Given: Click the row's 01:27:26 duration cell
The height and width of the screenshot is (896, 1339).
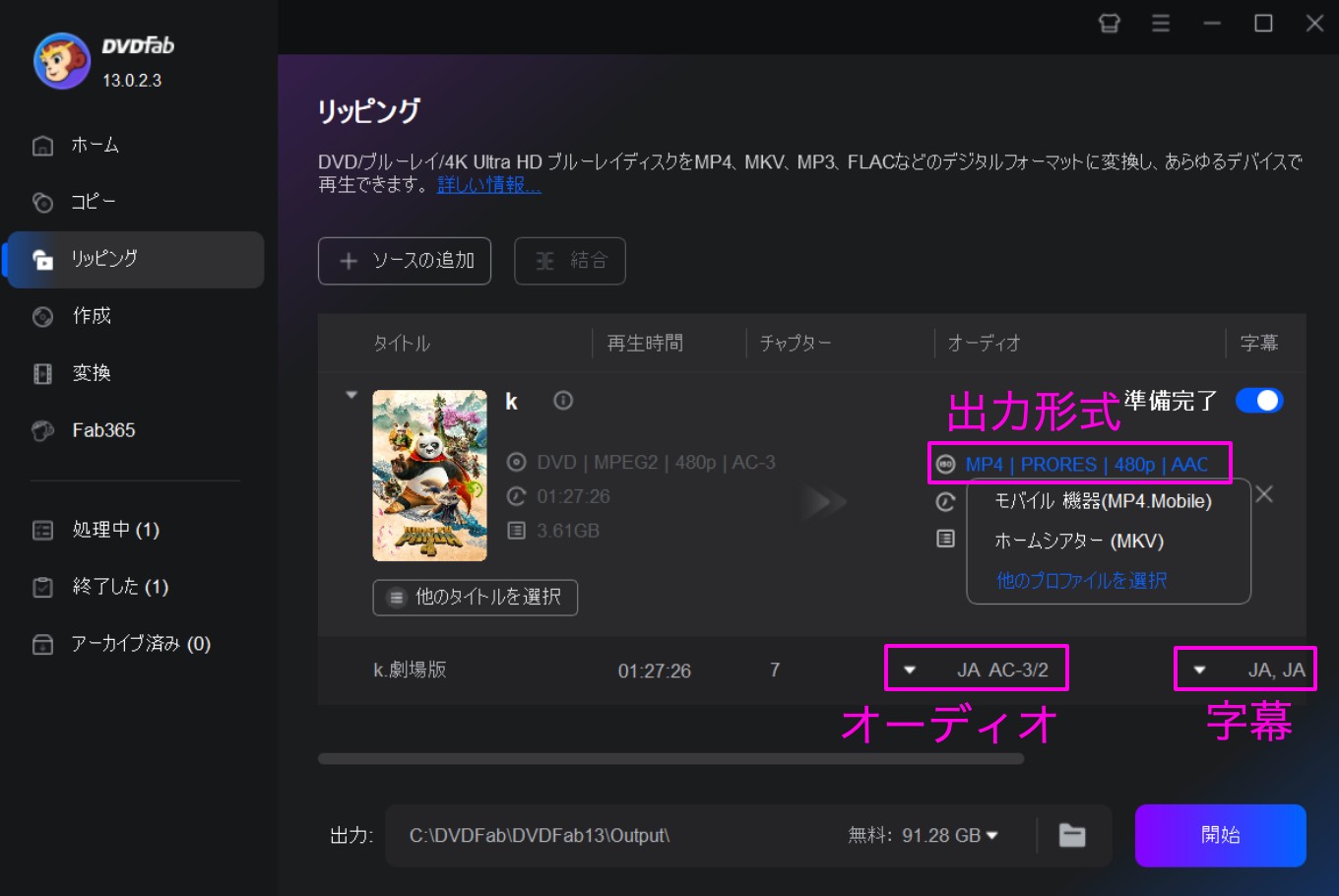Looking at the screenshot, I should (x=655, y=671).
